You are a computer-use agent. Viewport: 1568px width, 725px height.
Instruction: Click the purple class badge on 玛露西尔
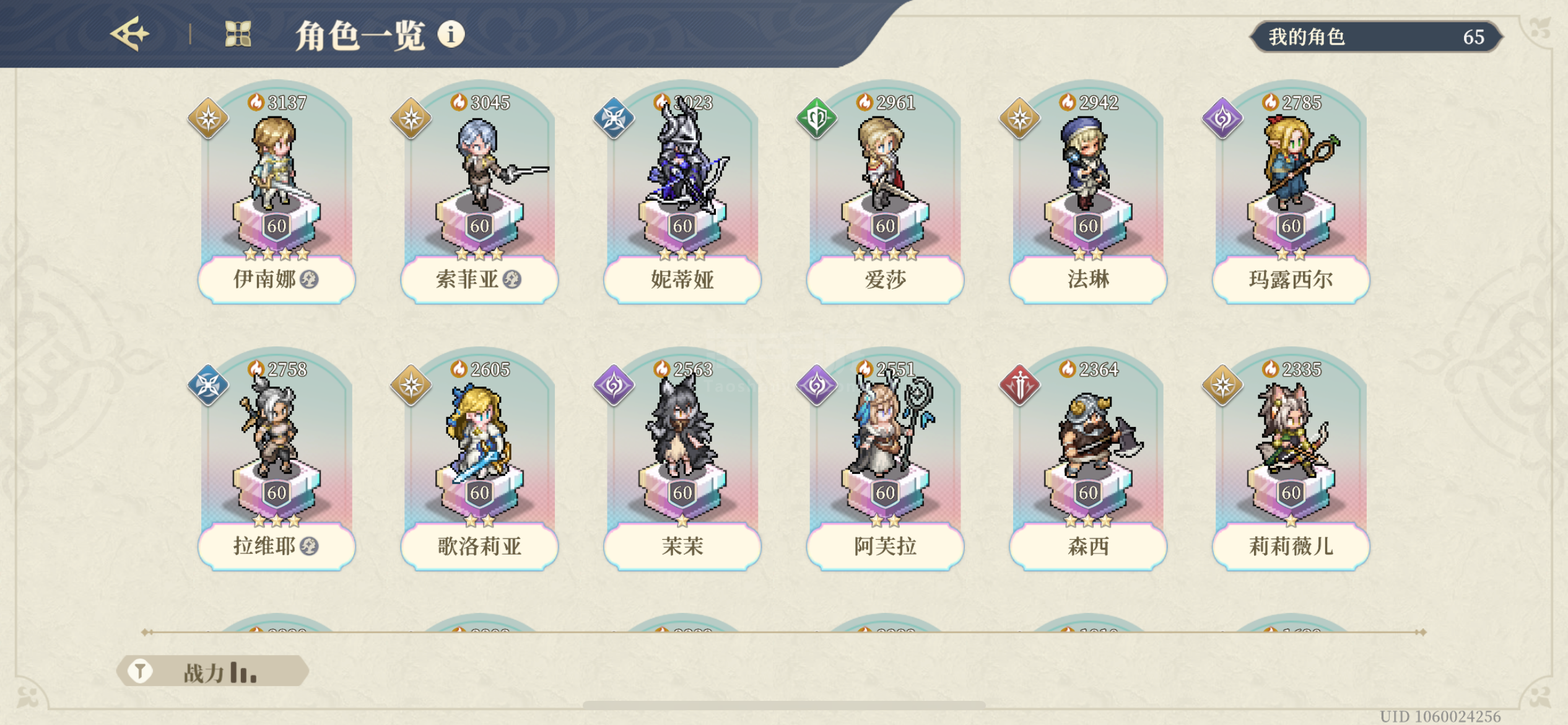1222,118
